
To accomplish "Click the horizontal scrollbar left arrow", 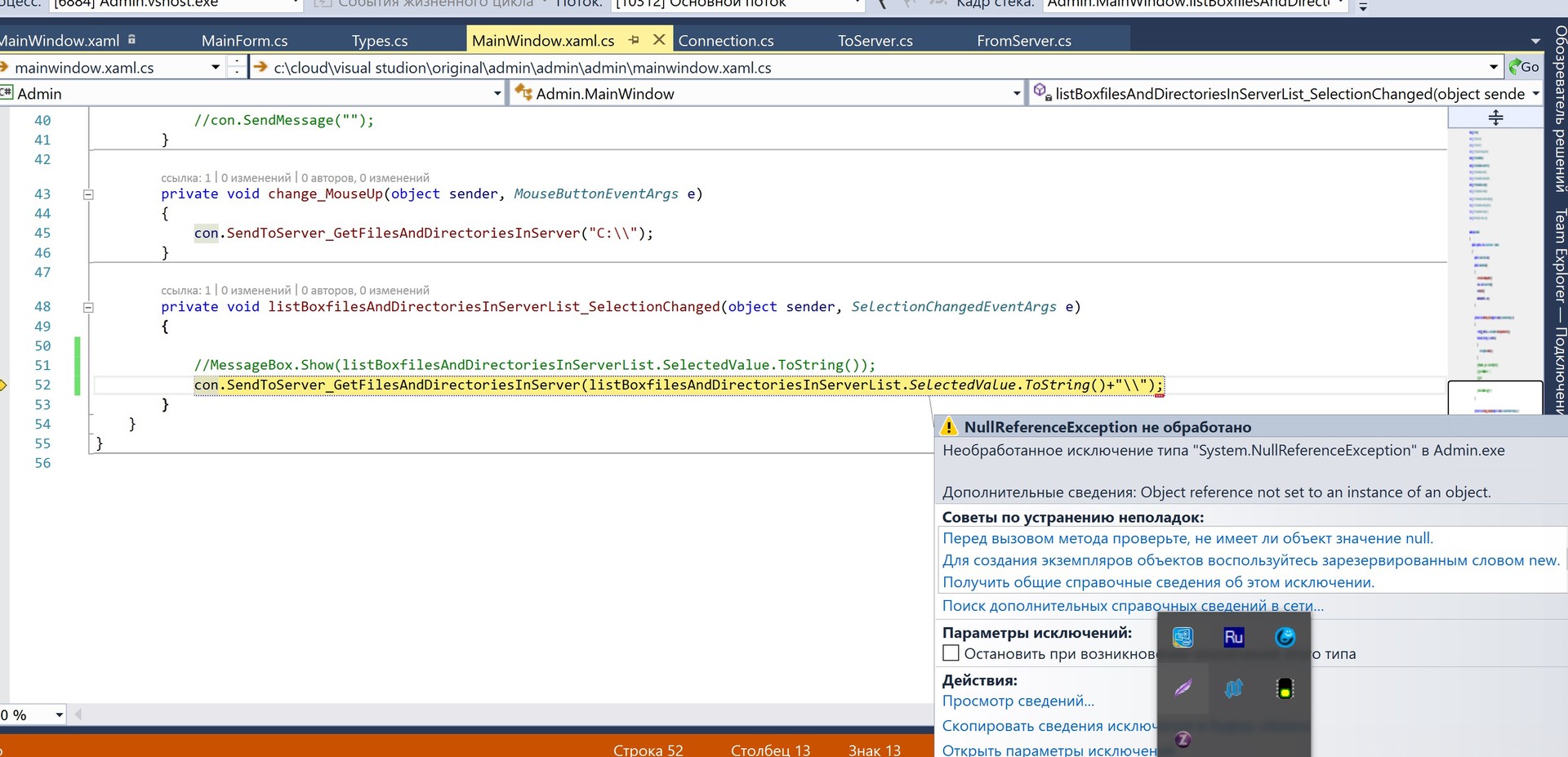I will point(78,715).
